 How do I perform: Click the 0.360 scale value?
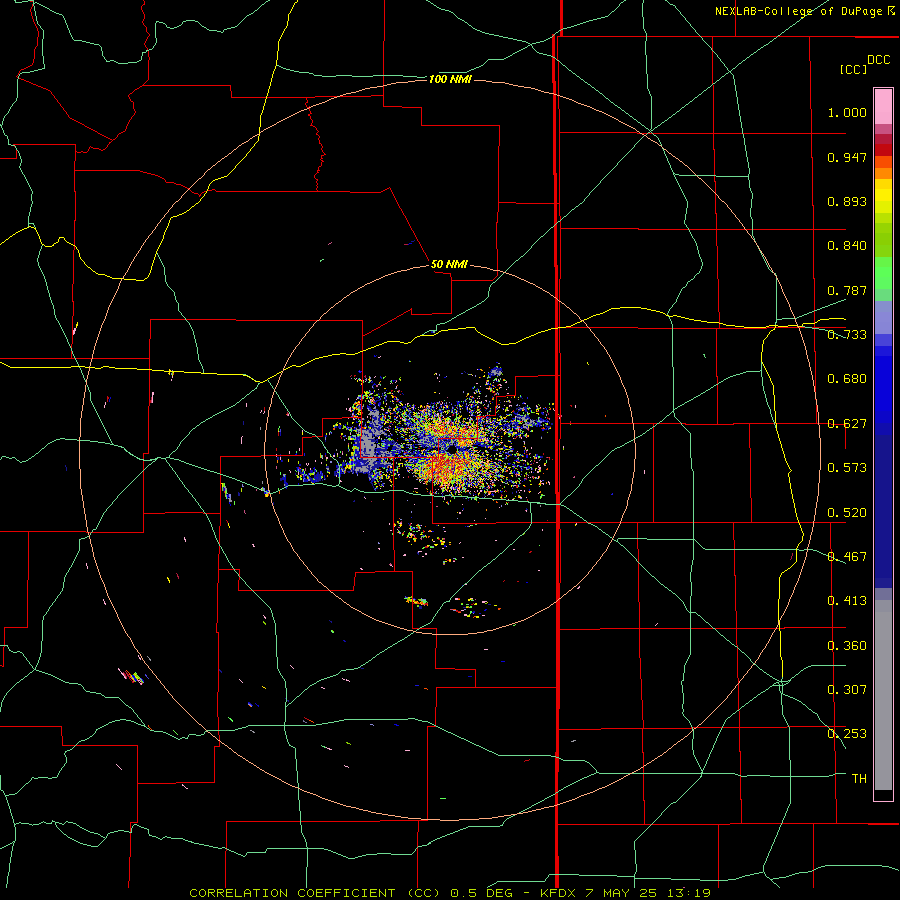(x=847, y=646)
